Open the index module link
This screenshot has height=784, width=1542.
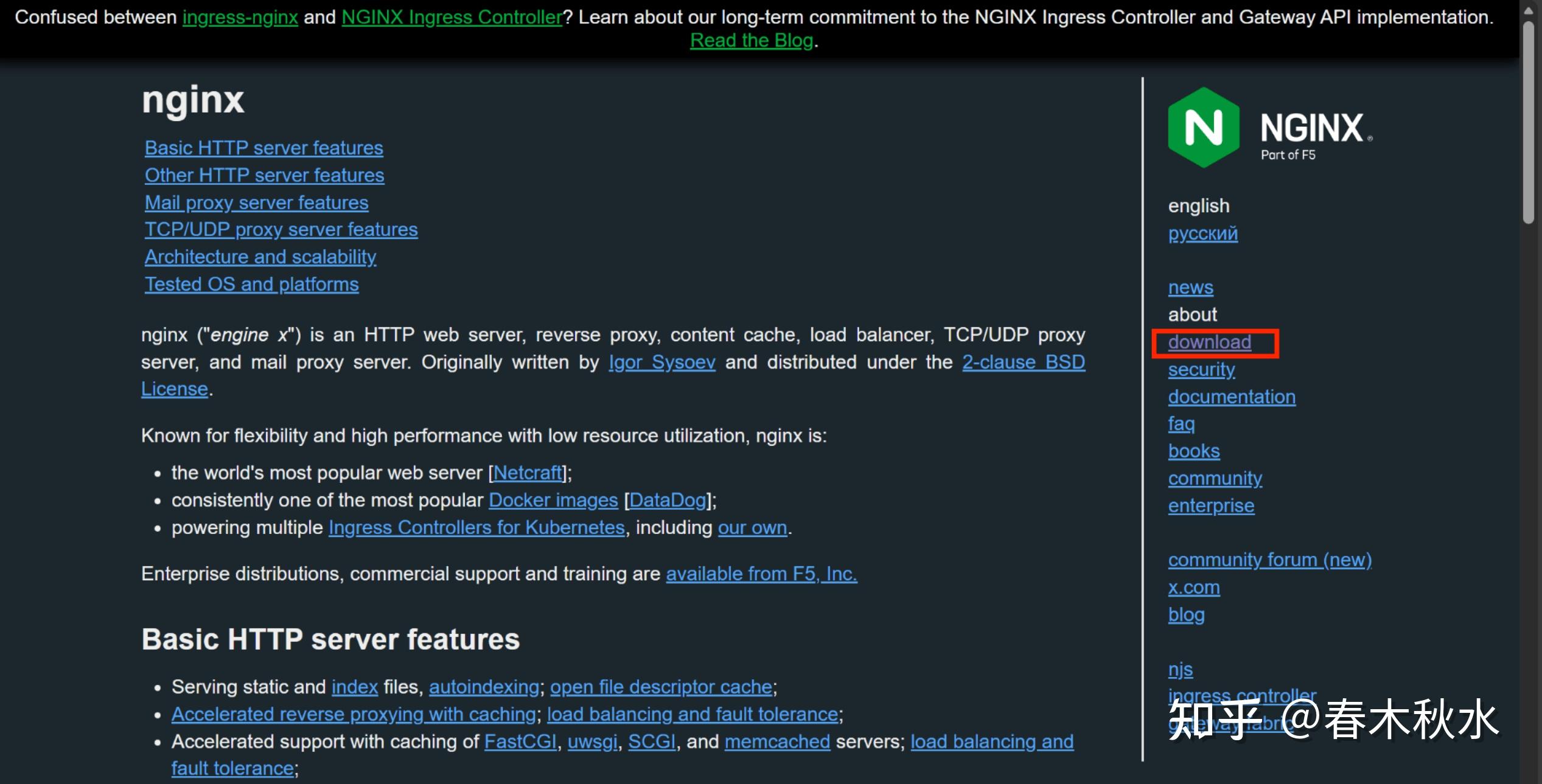355,687
